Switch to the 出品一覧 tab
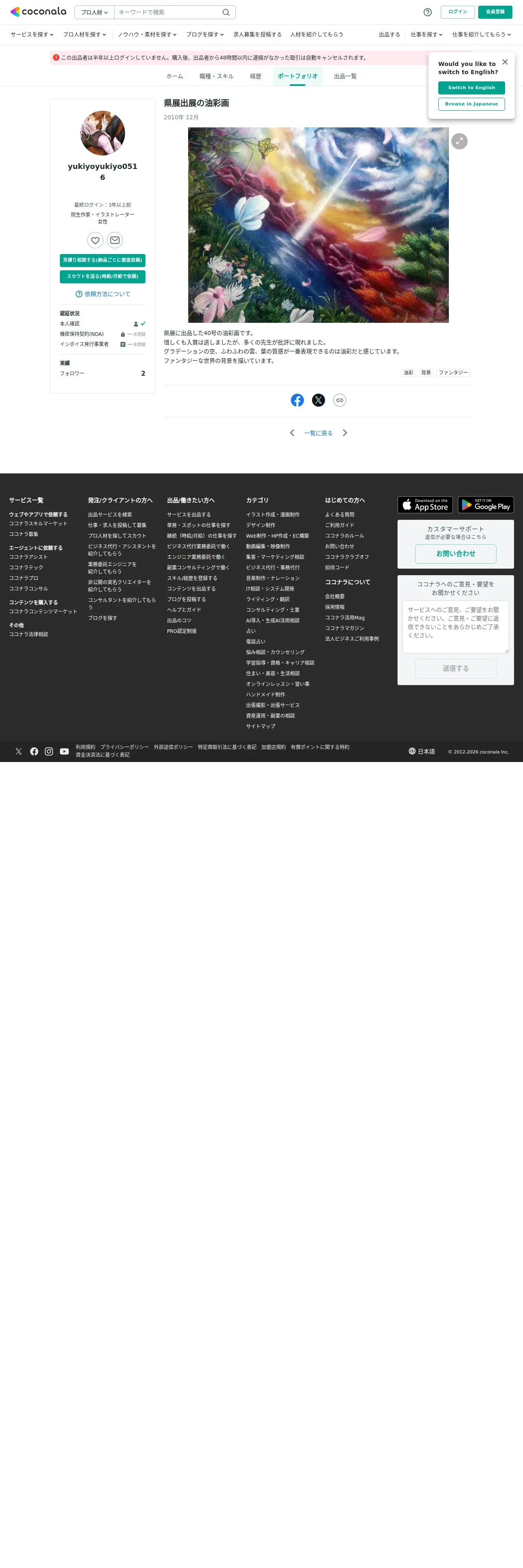The image size is (523, 1568). [x=345, y=76]
